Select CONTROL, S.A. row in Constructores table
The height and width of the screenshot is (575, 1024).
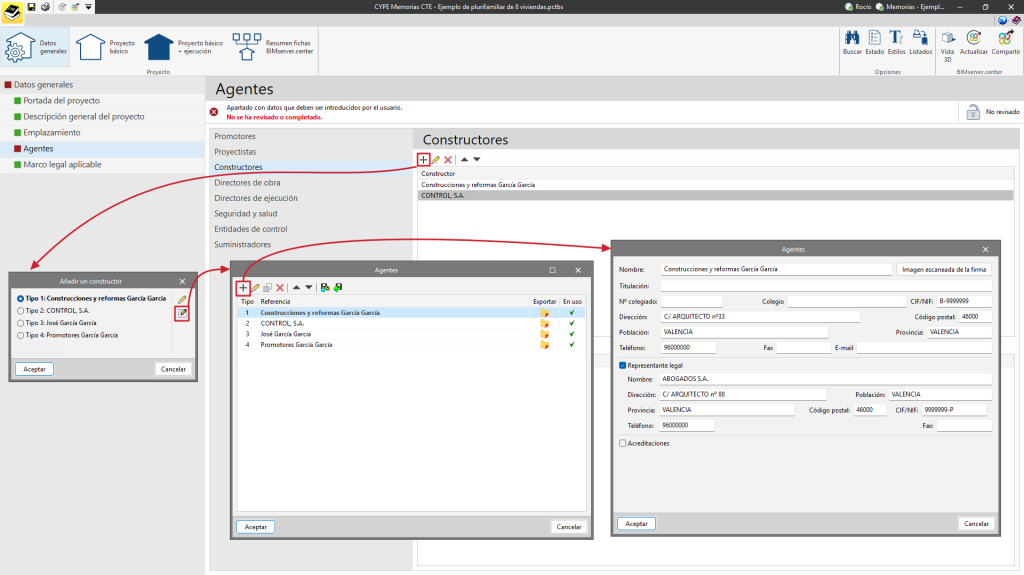[x=716, y=195]
